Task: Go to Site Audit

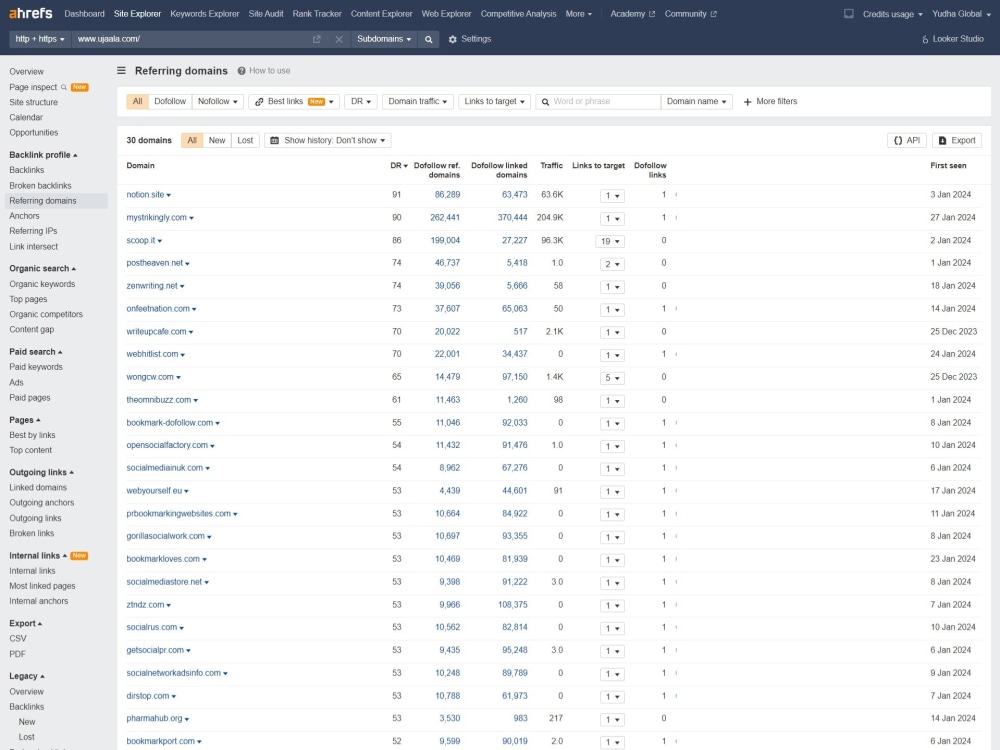Action: coord(265,13)
